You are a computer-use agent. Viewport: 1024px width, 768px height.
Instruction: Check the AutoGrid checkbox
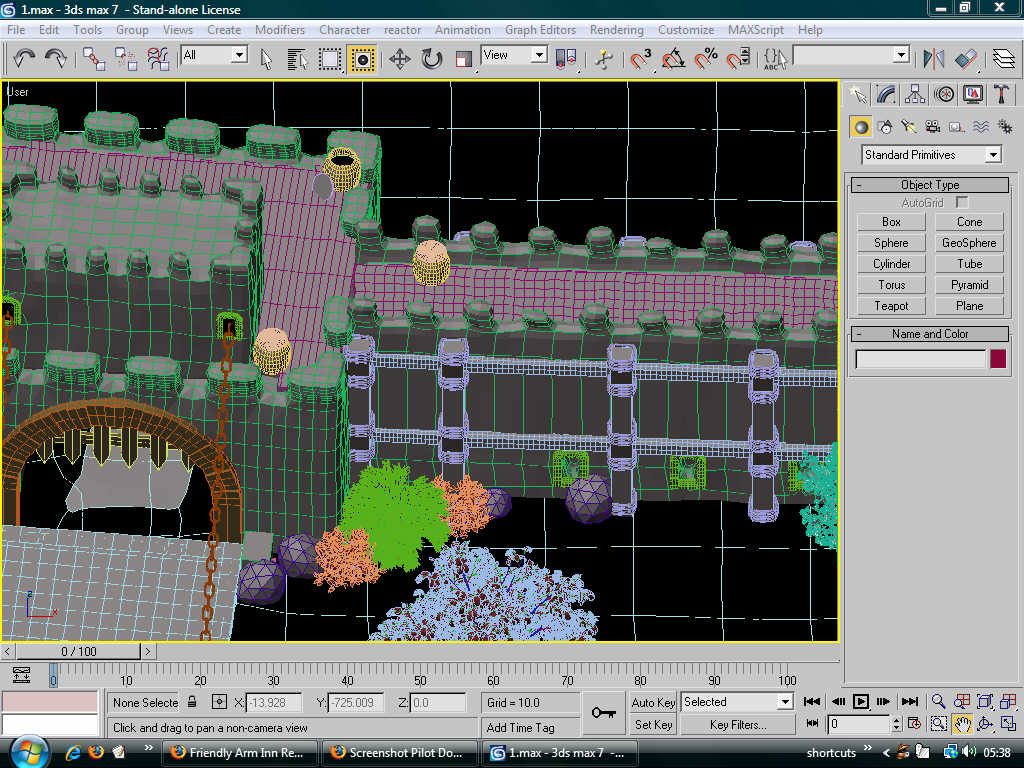[x=961, y=202]
